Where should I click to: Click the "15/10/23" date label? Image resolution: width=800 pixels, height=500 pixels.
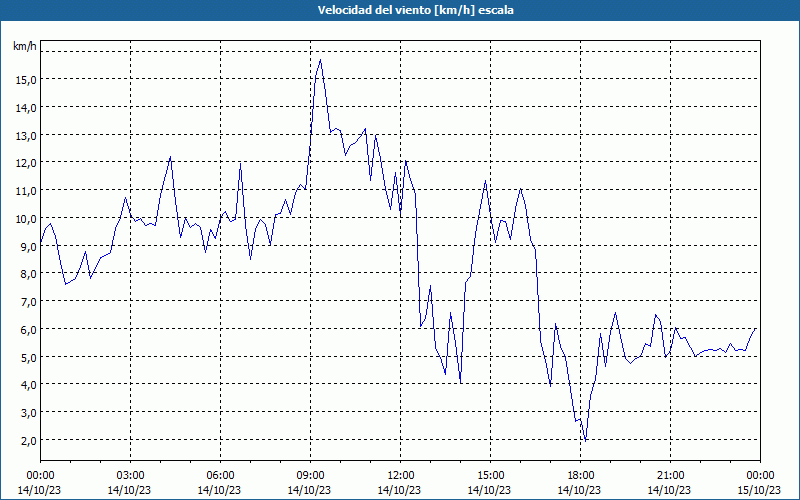759,491
